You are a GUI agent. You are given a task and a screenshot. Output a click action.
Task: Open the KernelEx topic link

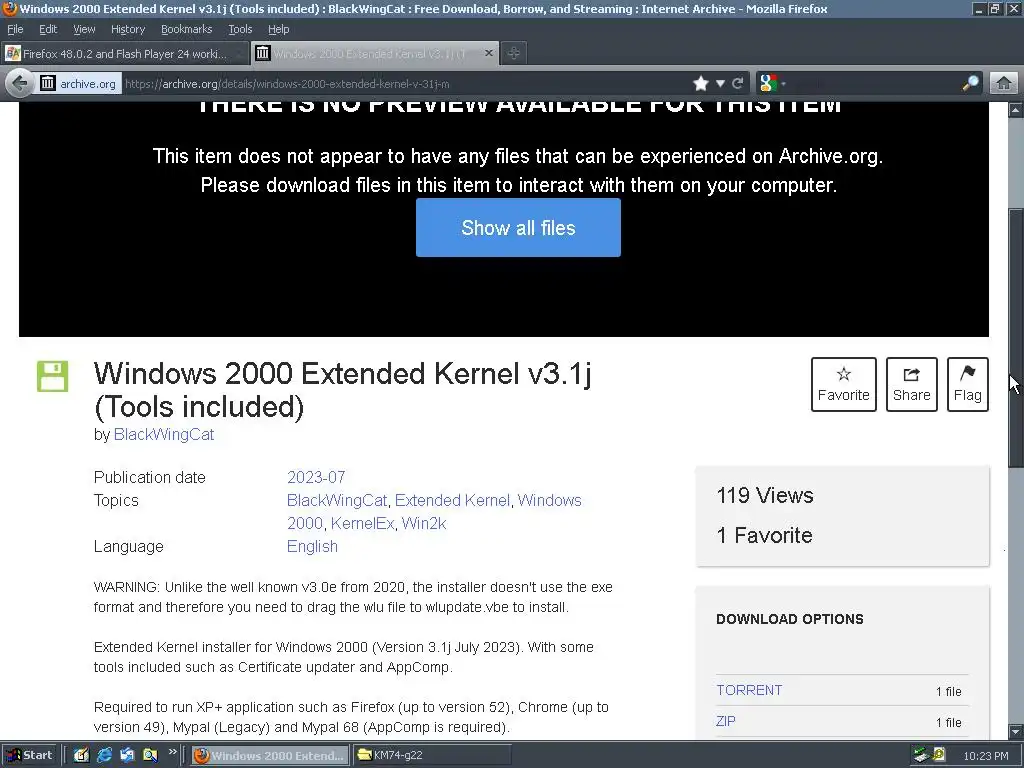click(x=362, y=523)
